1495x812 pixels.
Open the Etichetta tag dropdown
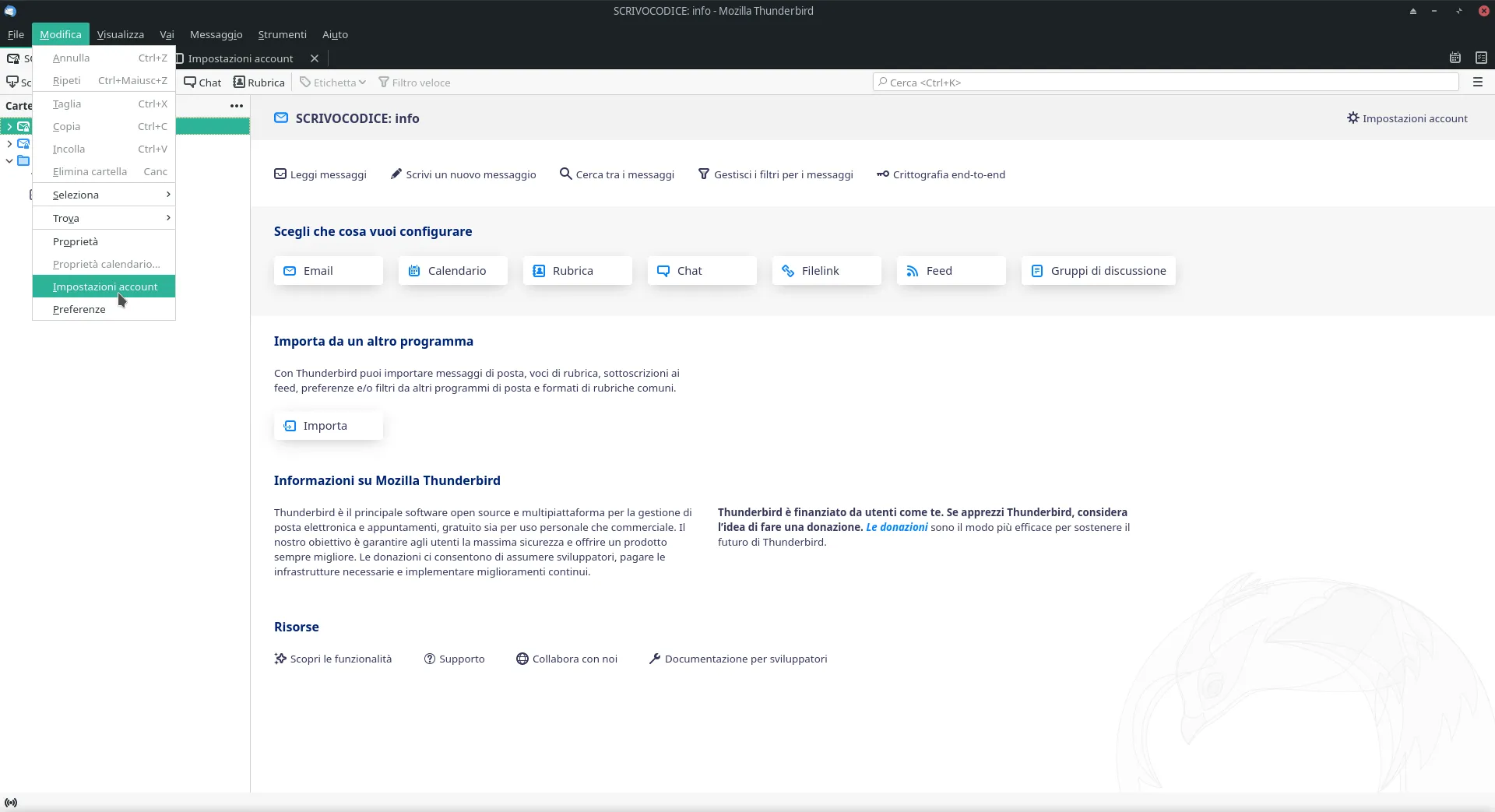coord(333,83)
